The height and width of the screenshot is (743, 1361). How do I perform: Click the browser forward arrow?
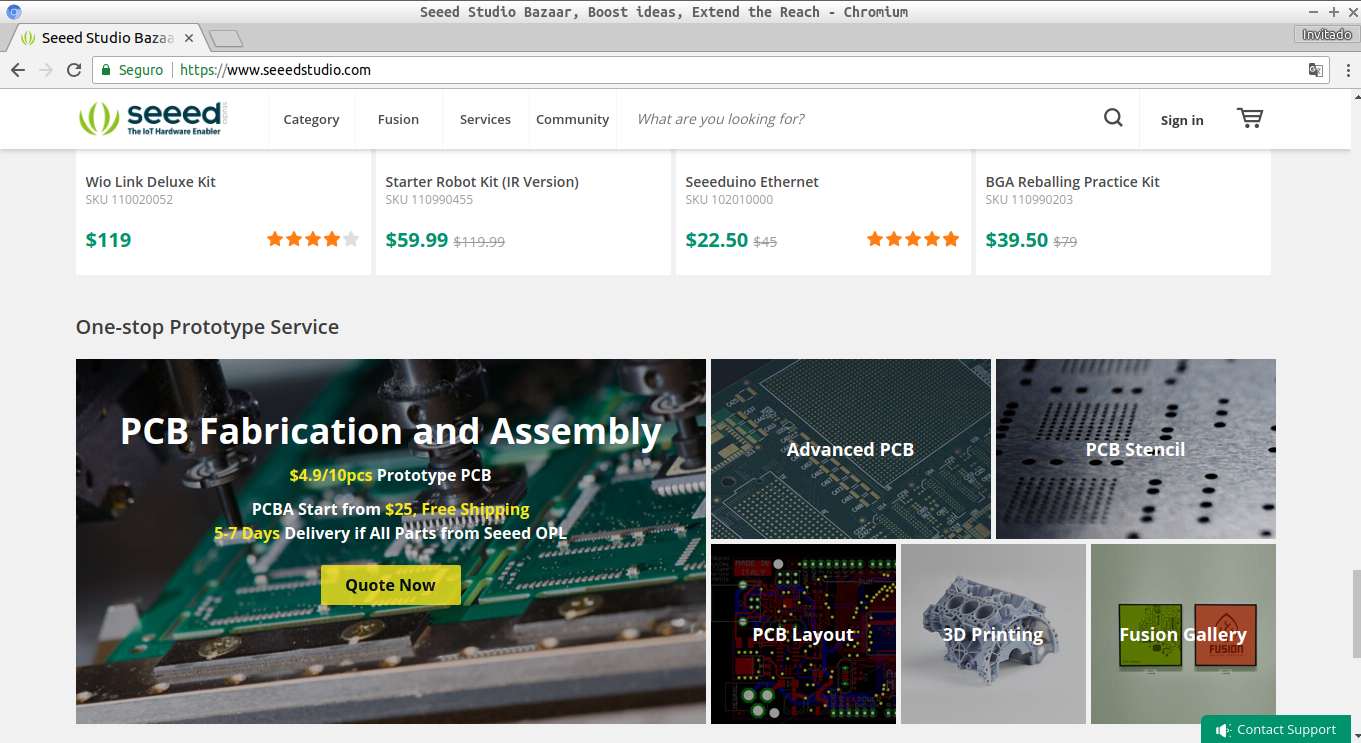click(x=45, y=70)
